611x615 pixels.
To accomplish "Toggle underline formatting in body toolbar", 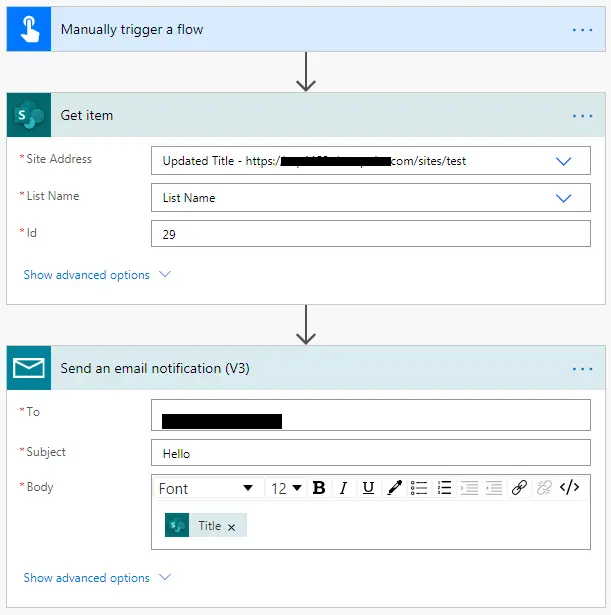I will [368, 488].
